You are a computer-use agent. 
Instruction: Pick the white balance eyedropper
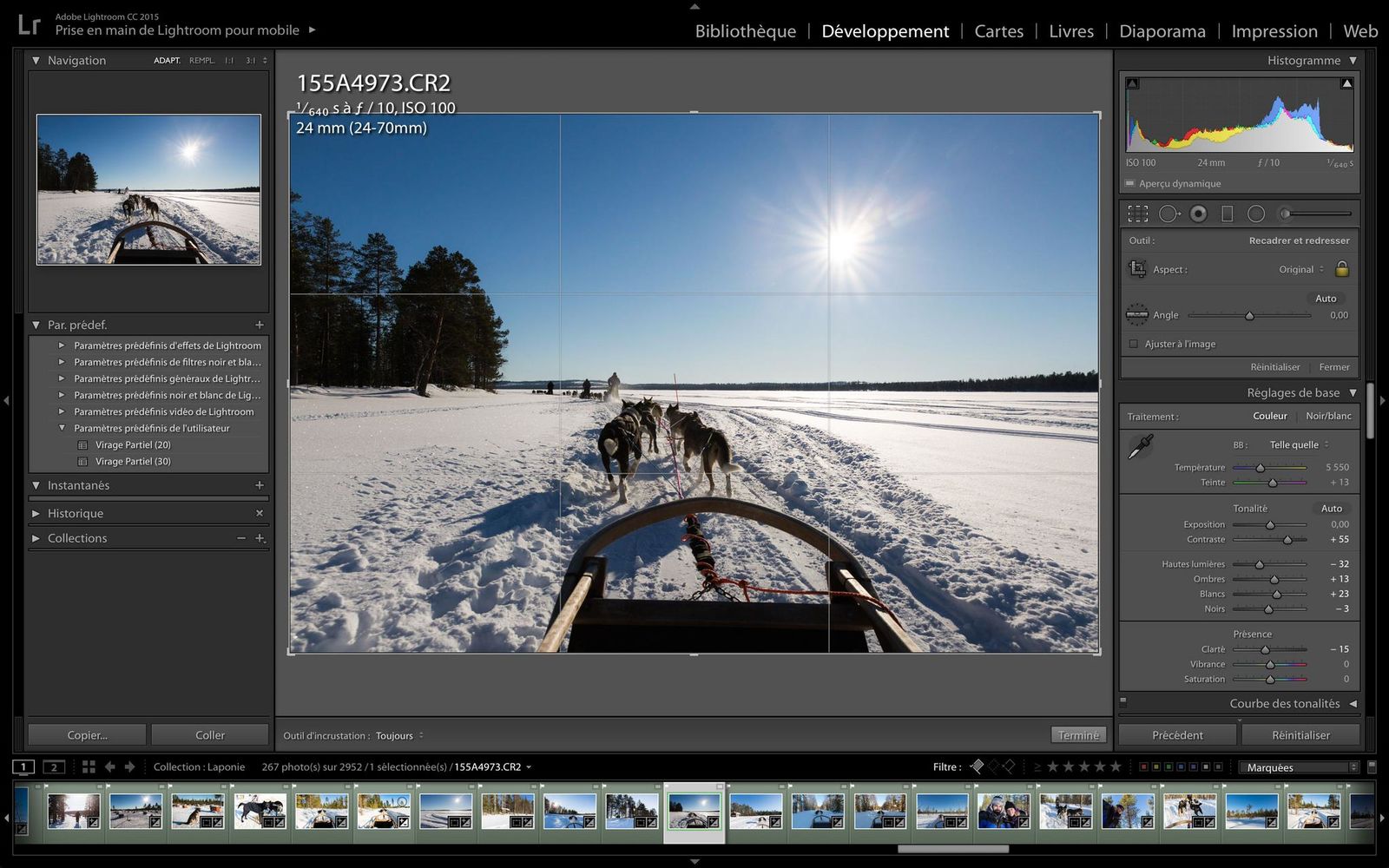1140,446
